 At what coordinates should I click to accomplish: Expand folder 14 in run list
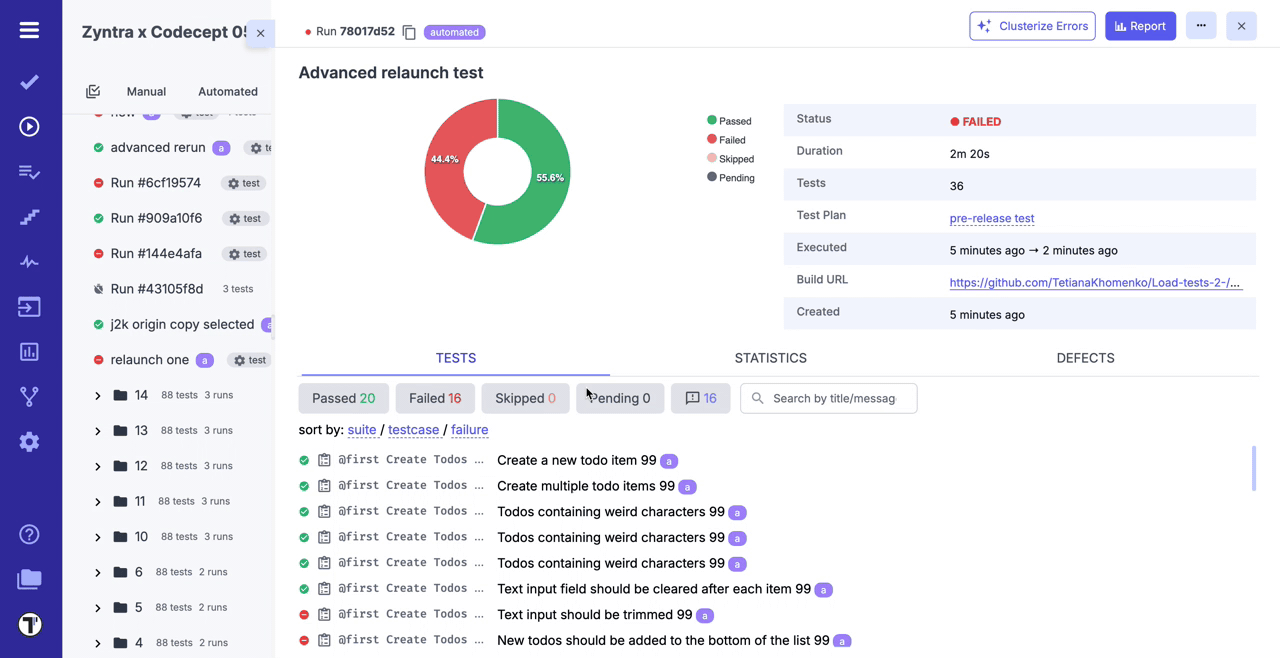98,396
